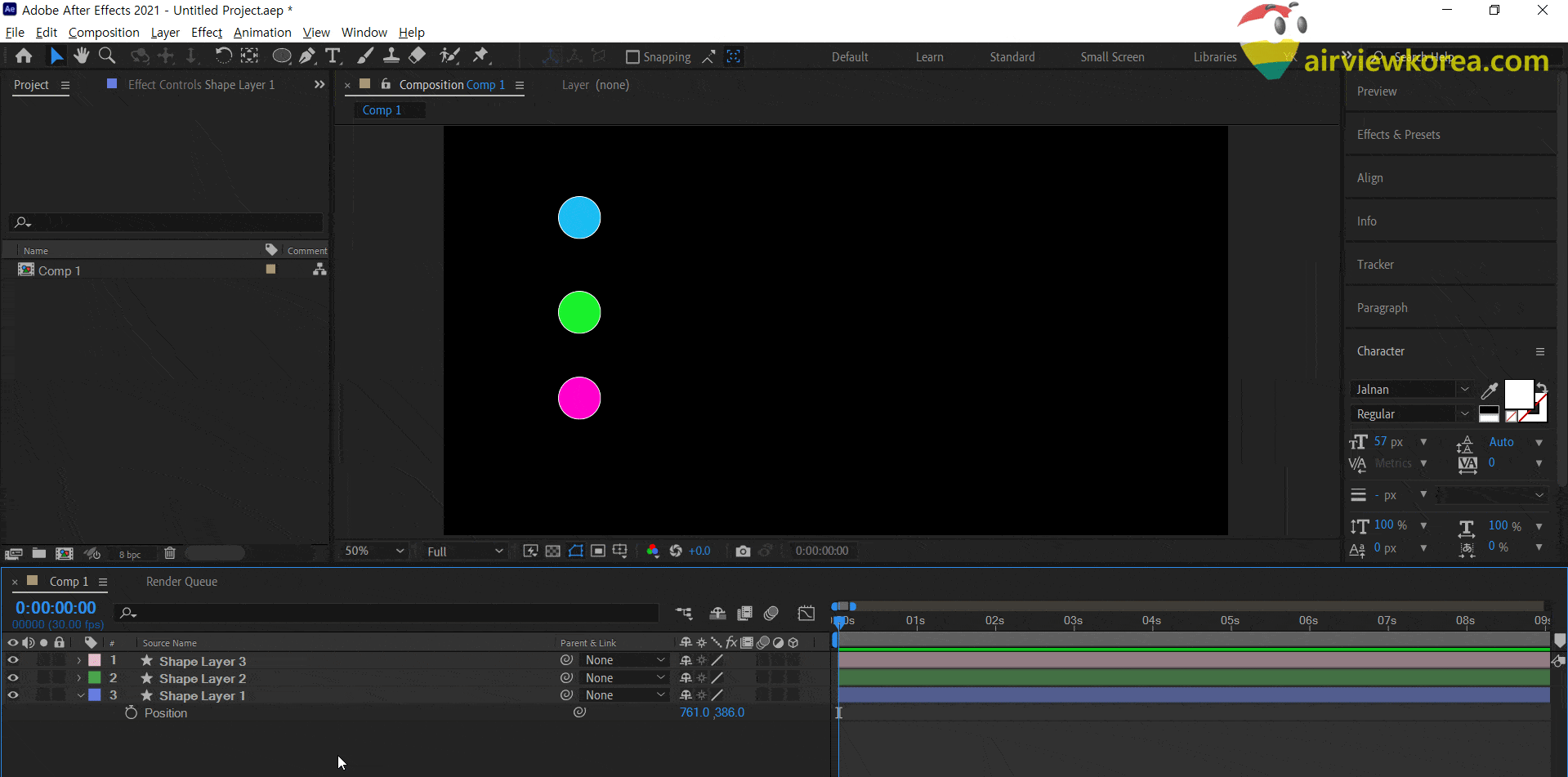Click the white fill color swatch
The width and height of the screenshot is (1568, 777).
1518,394
